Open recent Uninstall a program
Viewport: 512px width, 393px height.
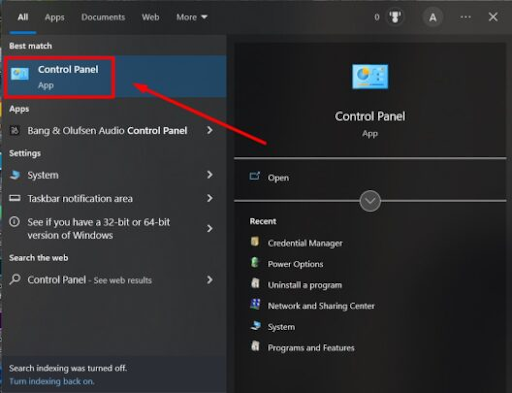pos(305,285)
